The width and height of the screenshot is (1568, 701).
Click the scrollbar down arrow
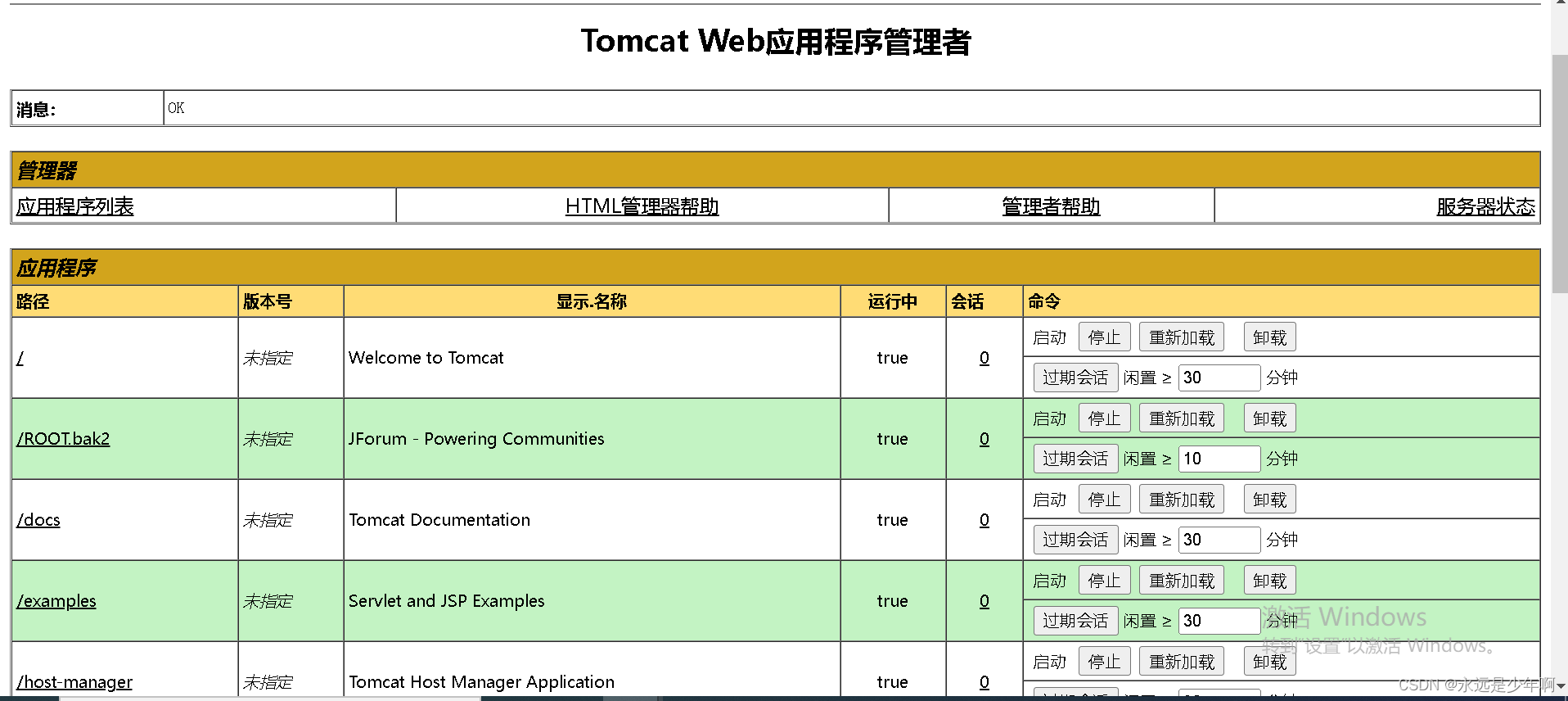click(1561, 686)
